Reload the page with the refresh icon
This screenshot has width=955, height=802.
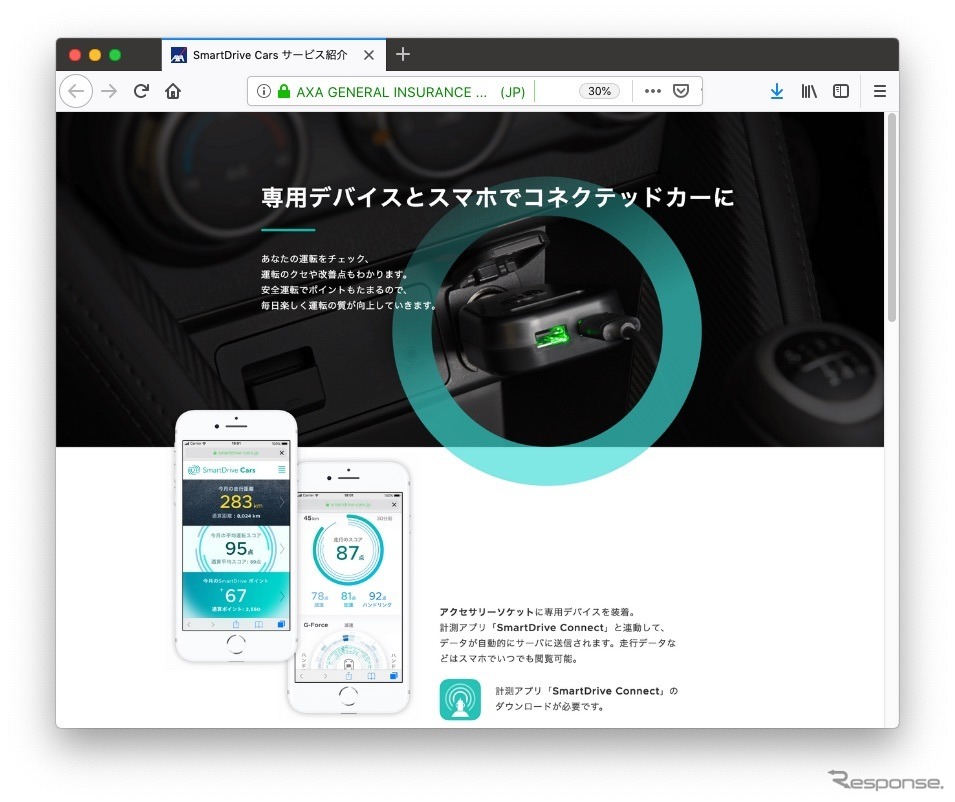point(141,91)
